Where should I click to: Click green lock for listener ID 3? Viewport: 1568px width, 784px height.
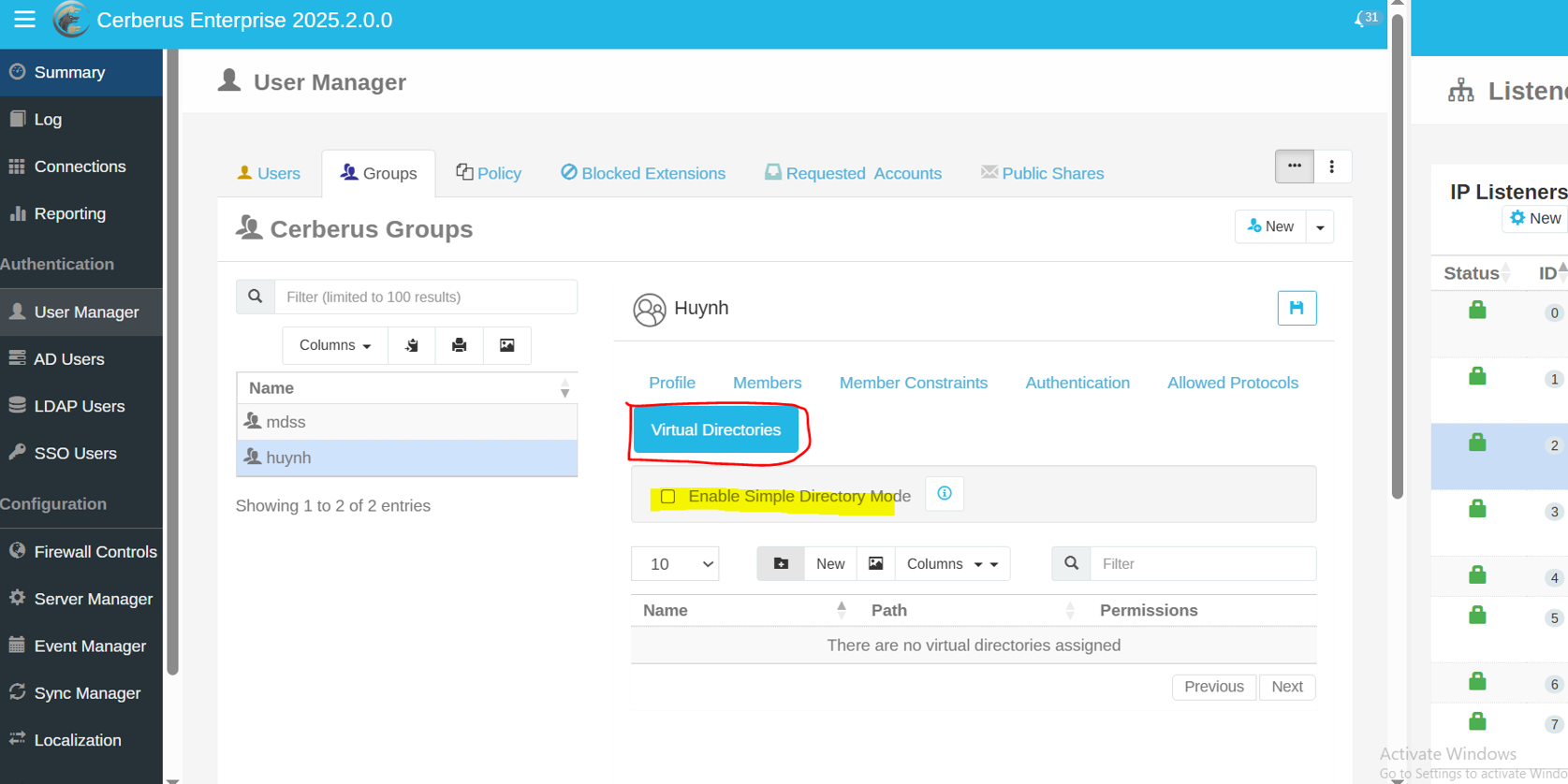click(x=1477, y=509)
